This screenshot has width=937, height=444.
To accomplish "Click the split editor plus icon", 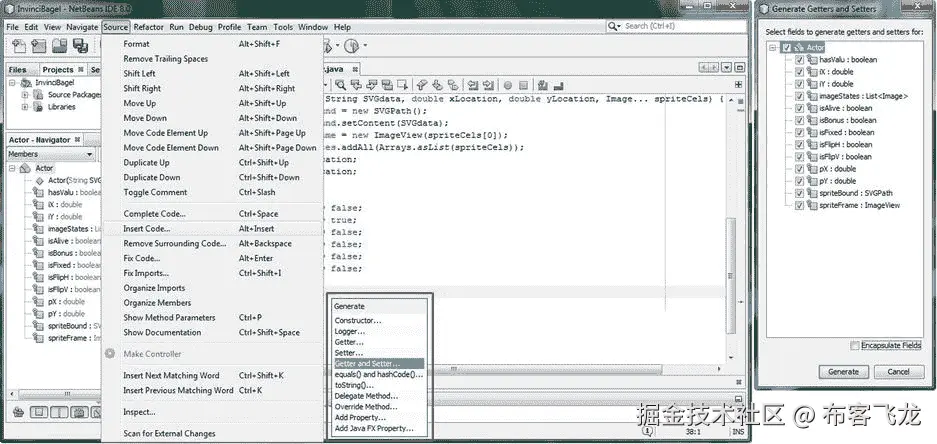I will pyautogui.click(x=739, y=85).
